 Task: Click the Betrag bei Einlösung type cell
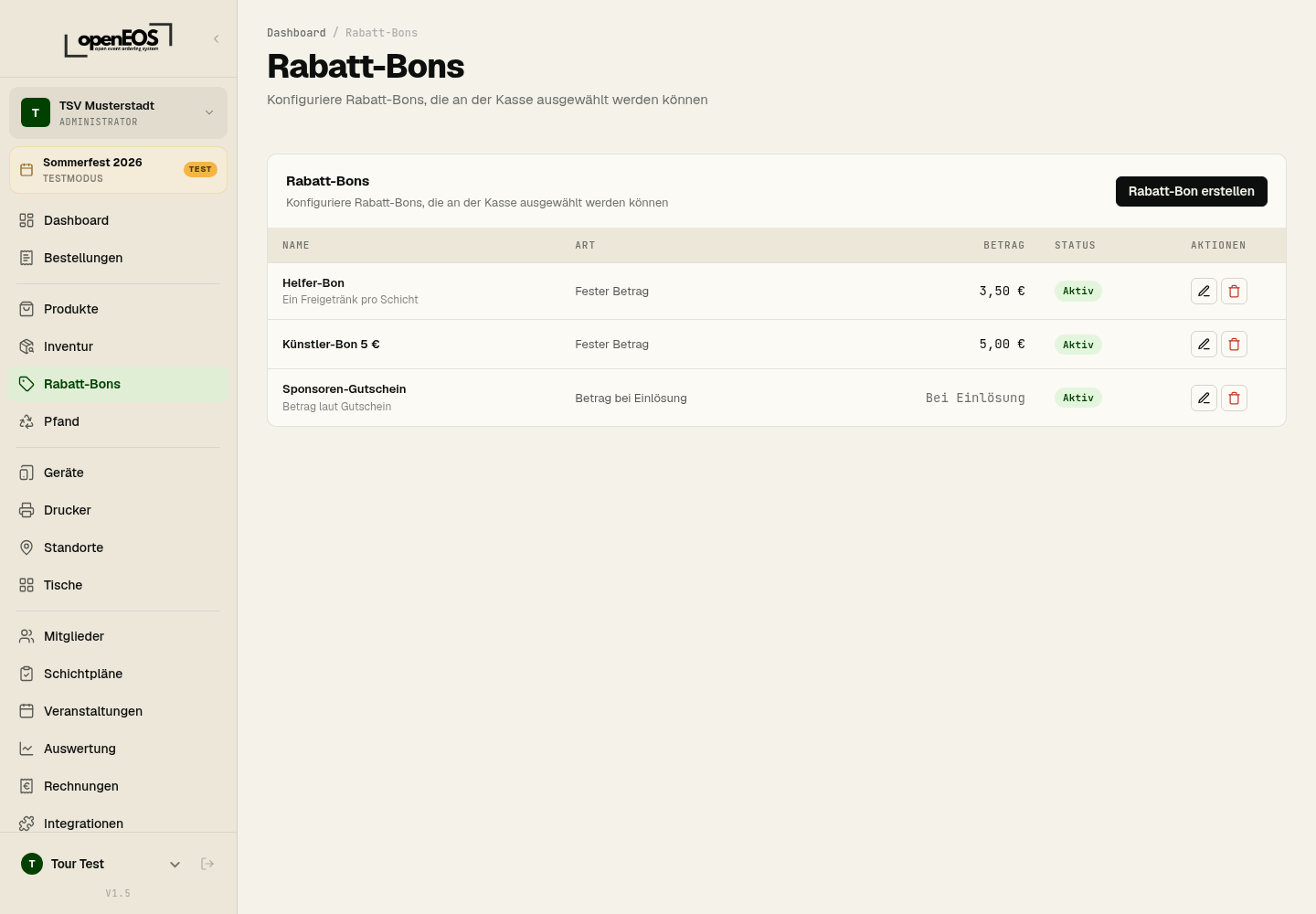pyautogui.click(x=631, y=399)
